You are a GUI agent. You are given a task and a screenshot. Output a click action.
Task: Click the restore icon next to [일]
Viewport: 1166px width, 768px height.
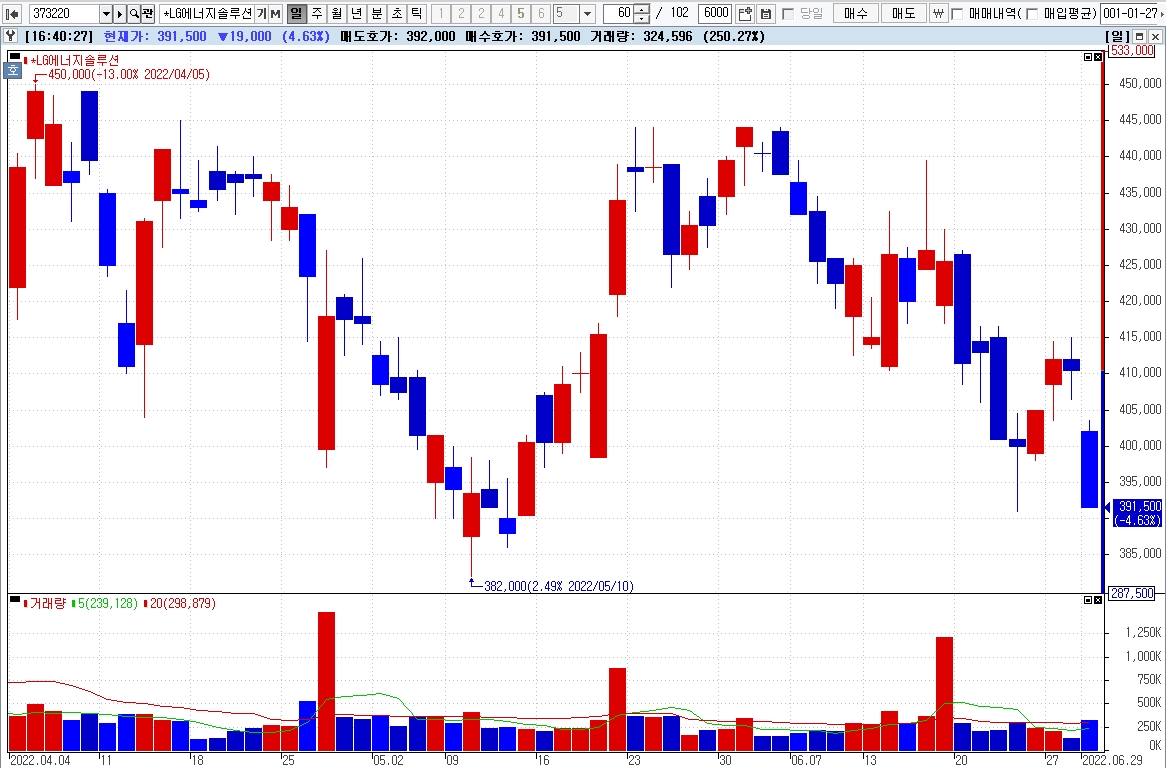1139,36
